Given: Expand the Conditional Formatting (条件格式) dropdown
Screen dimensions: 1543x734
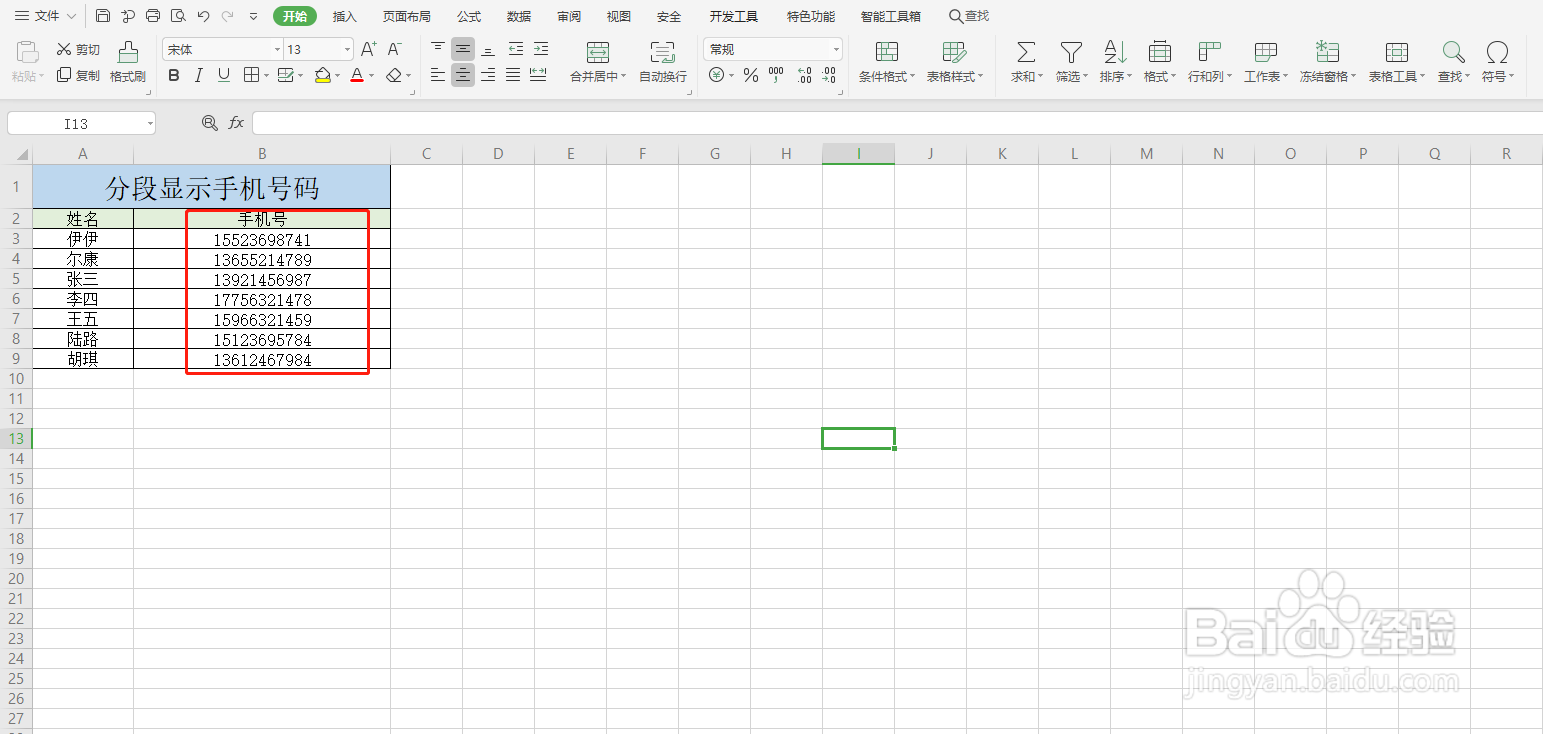Looking at the screenshot, I should click(x=912, y=77).
